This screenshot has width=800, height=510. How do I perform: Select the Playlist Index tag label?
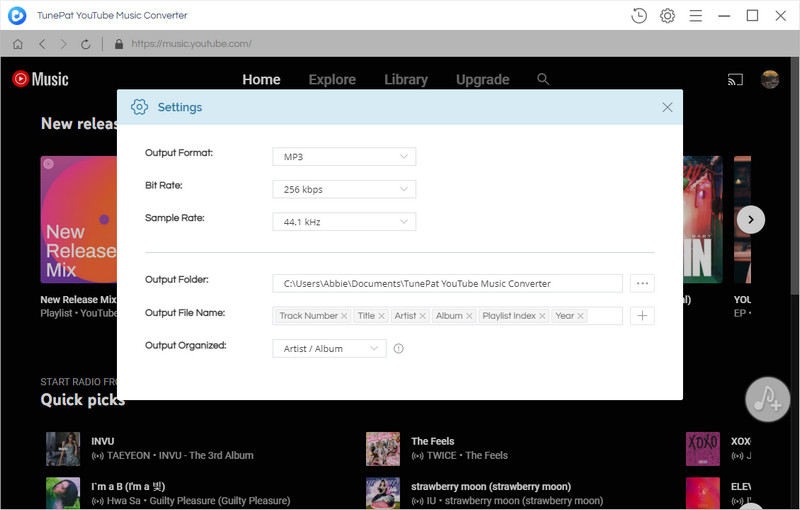point(509,316)
